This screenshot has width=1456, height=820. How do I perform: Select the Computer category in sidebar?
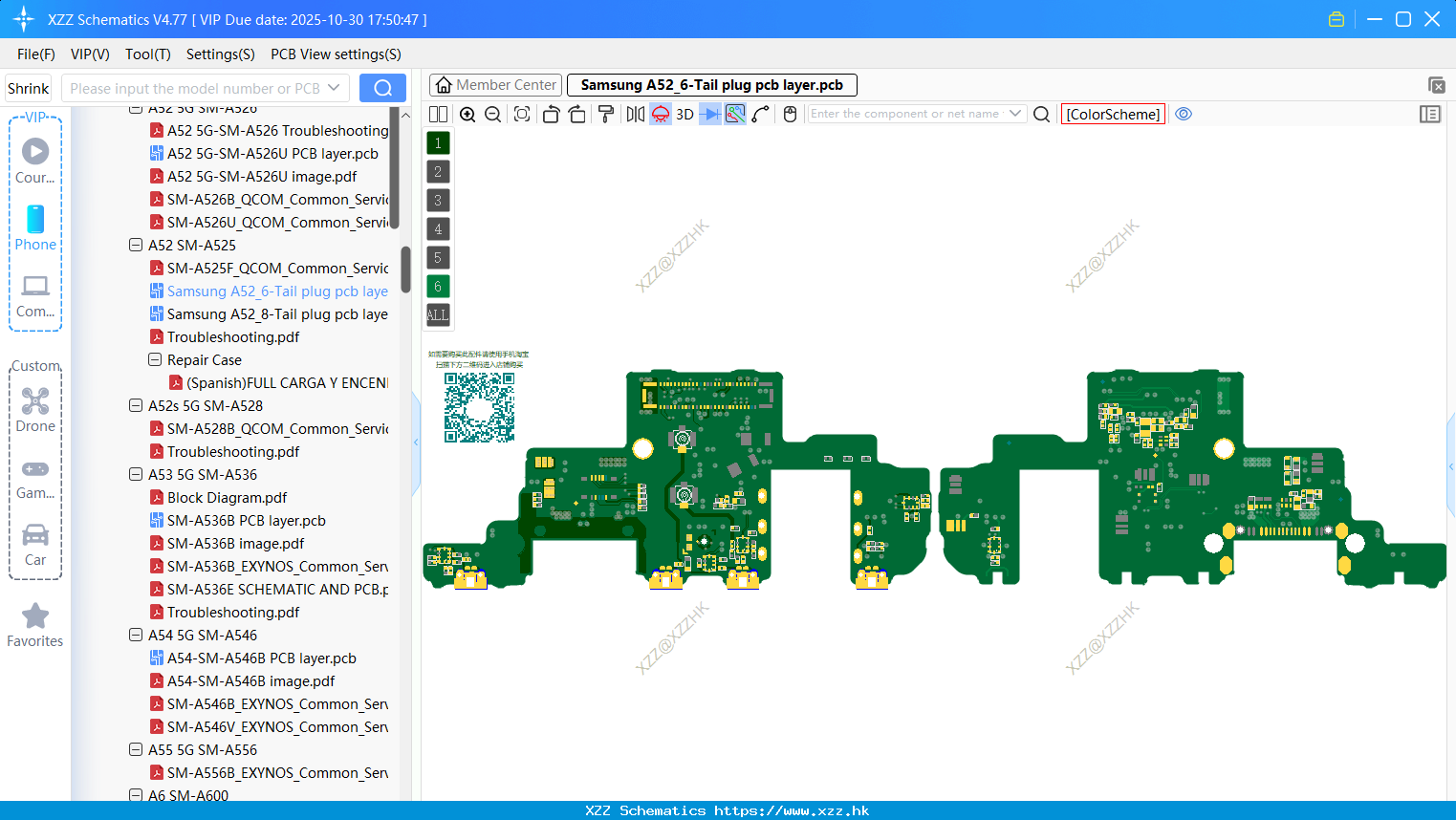[x=35, y=295]
